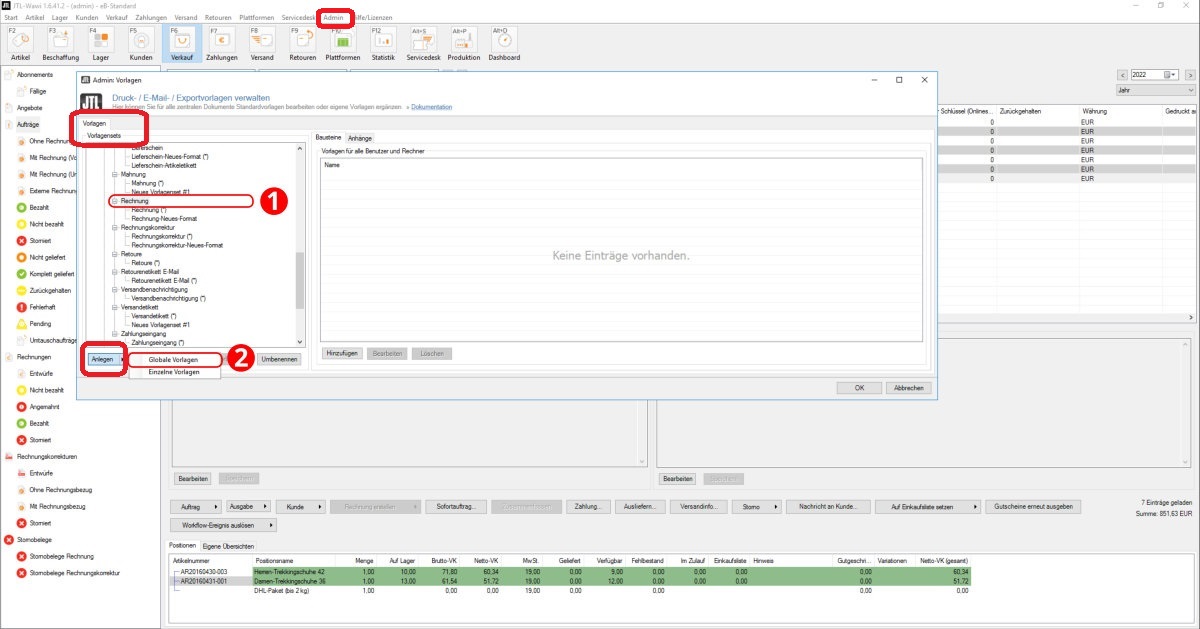Click the Hinzufügen button
1200x629 pixels.
pos(342,354)
